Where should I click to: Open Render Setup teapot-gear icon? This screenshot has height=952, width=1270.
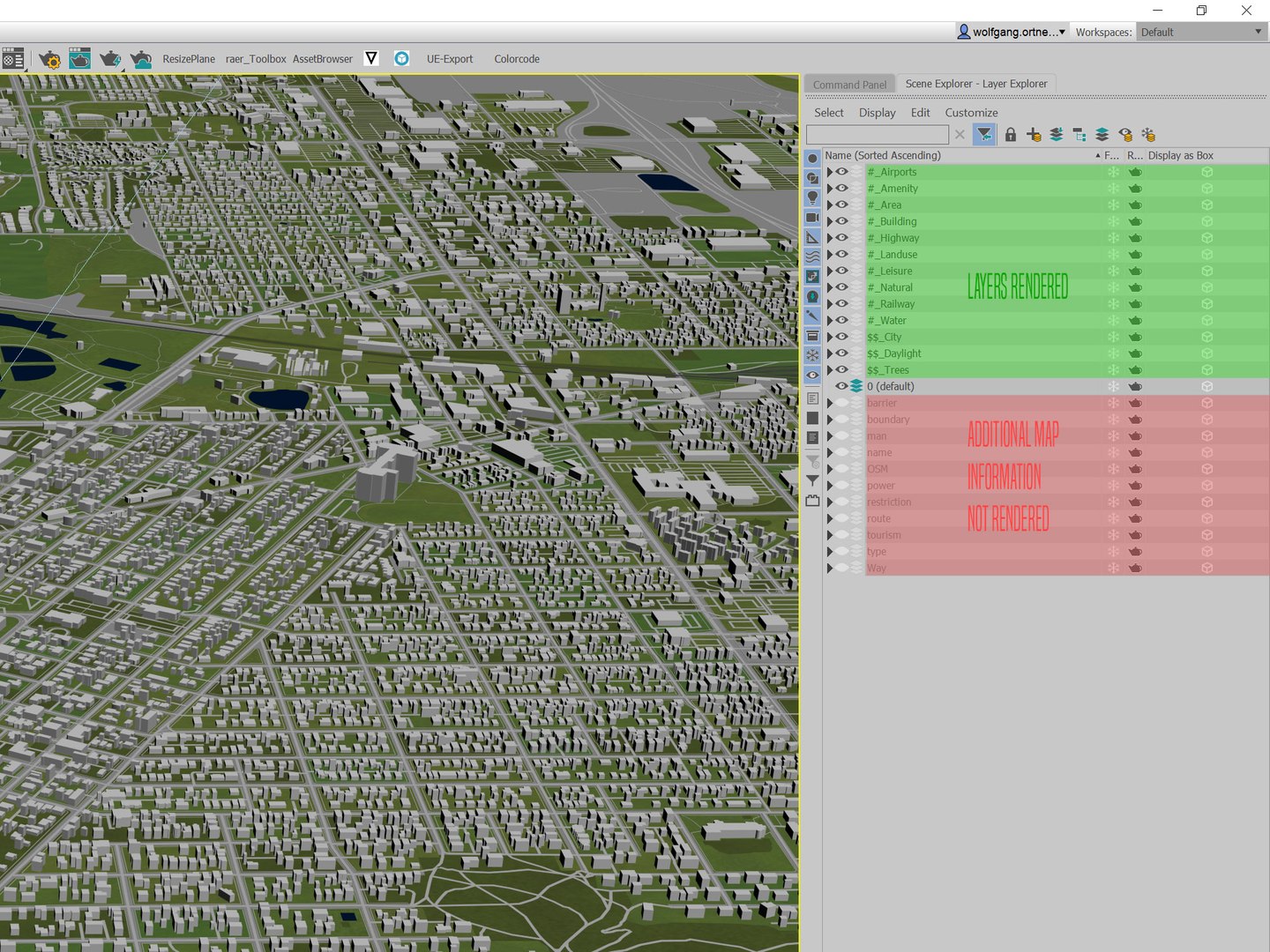49,59
